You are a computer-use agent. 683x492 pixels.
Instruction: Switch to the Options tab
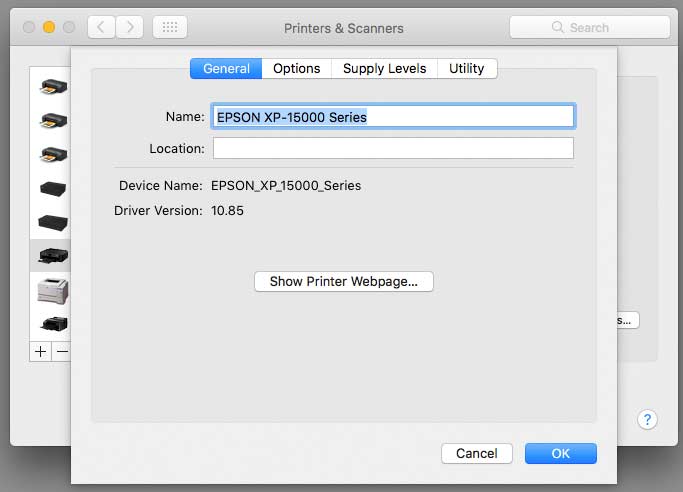point(297,68)
